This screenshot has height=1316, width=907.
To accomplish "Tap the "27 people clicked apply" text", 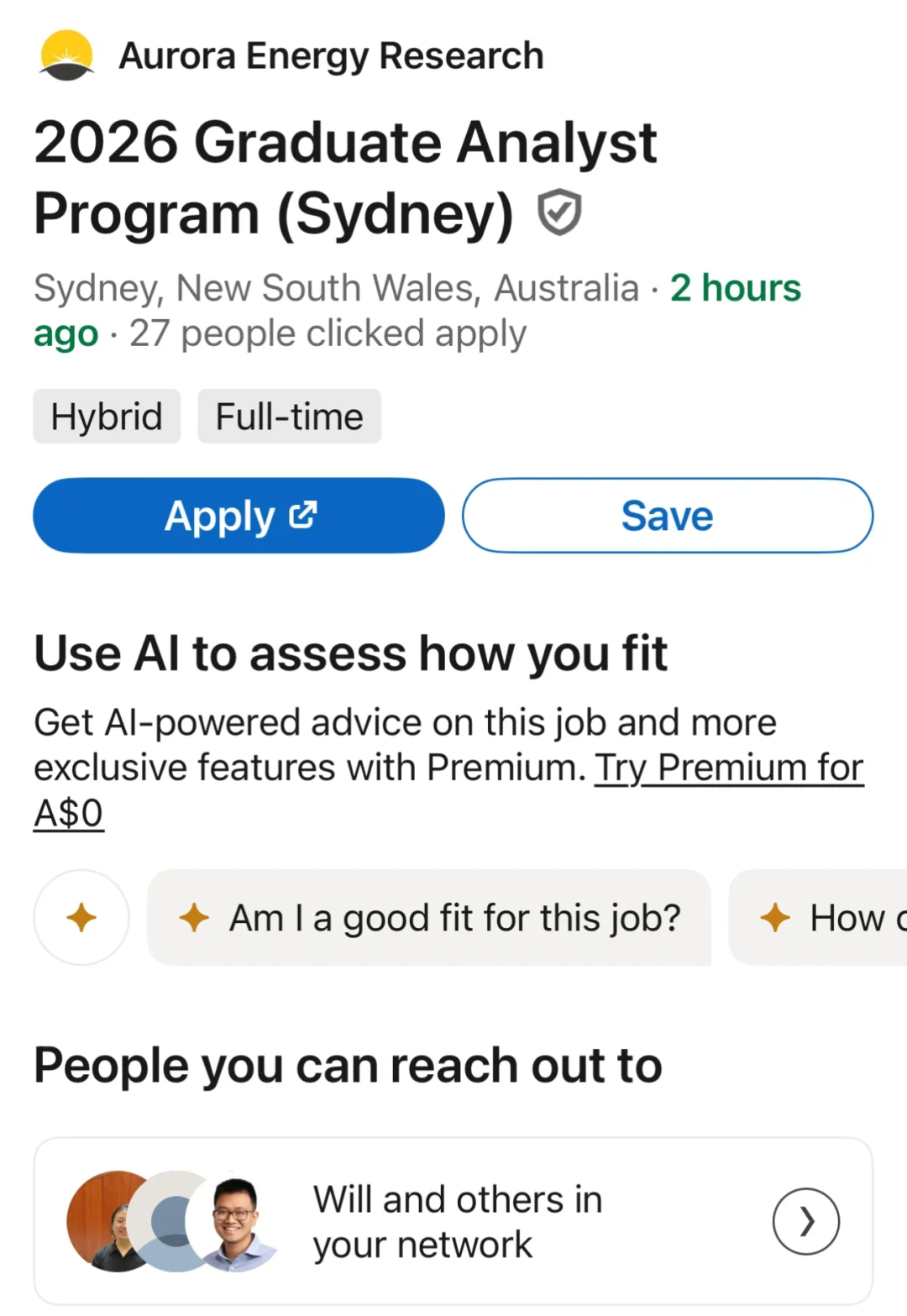I will tap(328, 334).
